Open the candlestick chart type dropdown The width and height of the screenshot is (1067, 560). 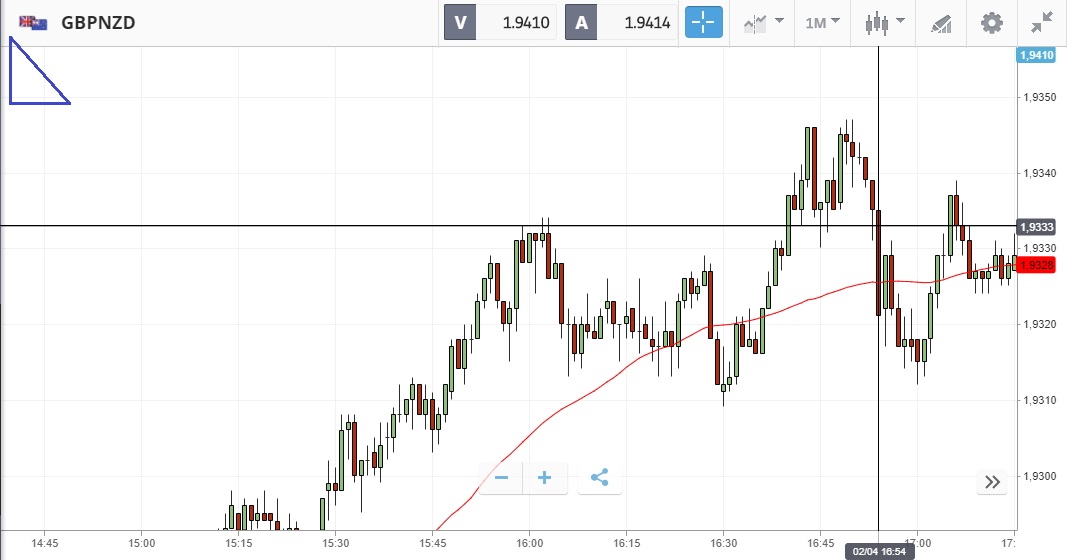885,22
